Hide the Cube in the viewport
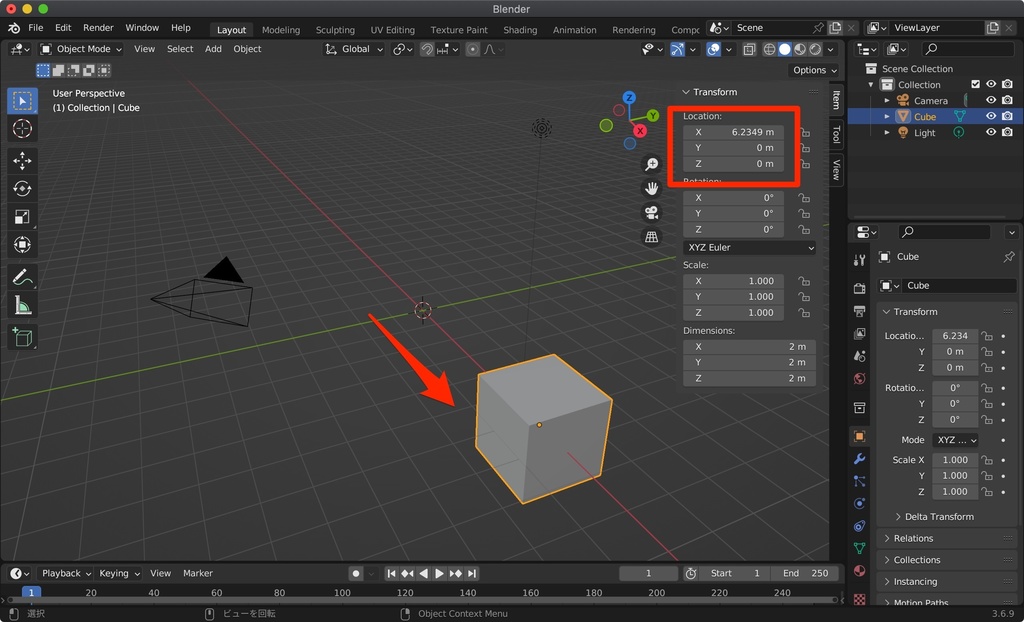Viewport: 1024px width, 622px height. click(x=989, y=116)
